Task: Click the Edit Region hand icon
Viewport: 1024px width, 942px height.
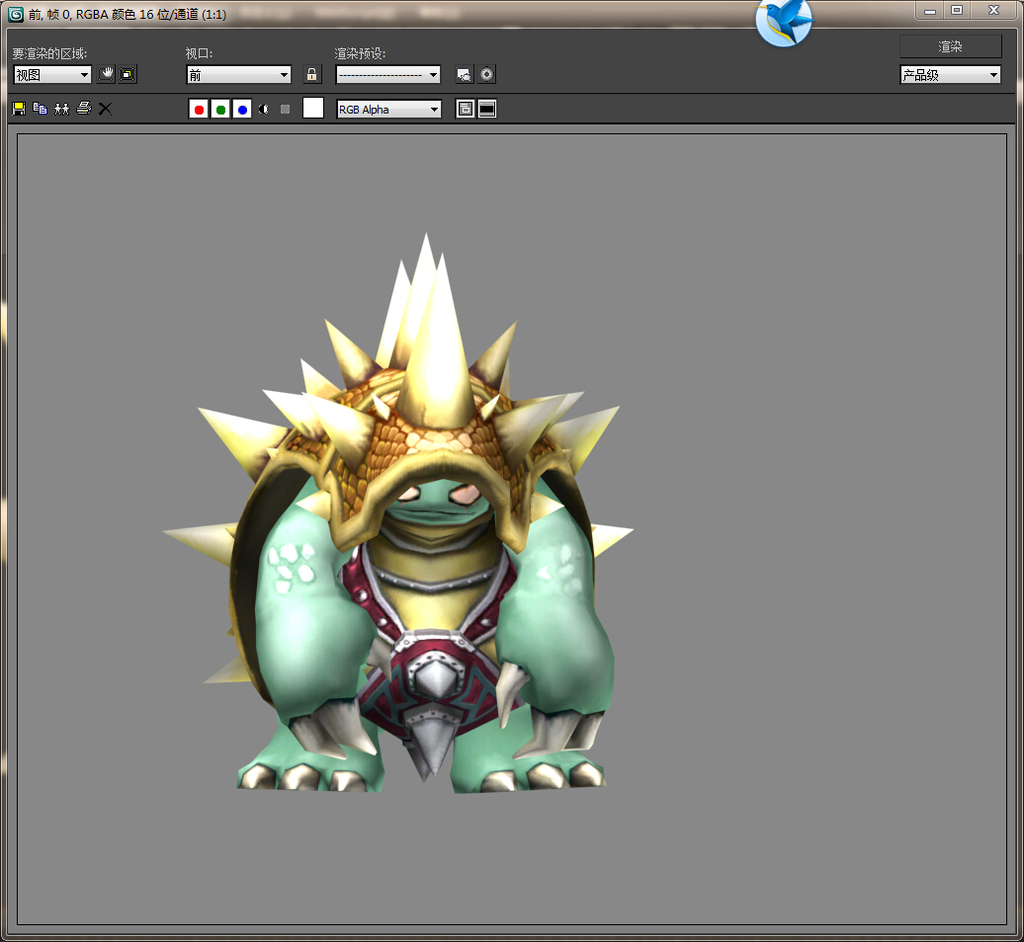Action: [x=106, y=74]
